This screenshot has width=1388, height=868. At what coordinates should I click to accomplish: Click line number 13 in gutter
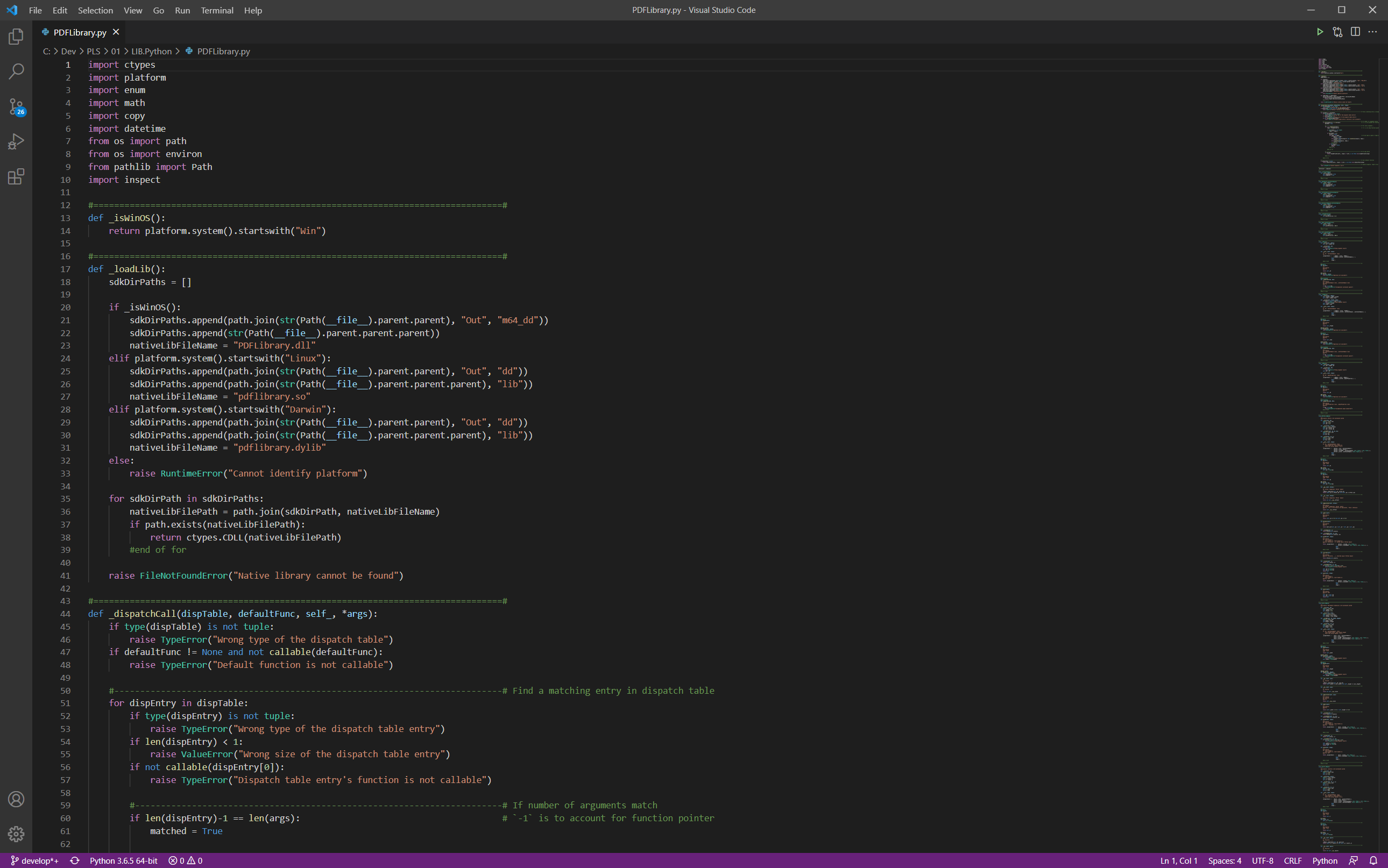click(x=66, y=218)
